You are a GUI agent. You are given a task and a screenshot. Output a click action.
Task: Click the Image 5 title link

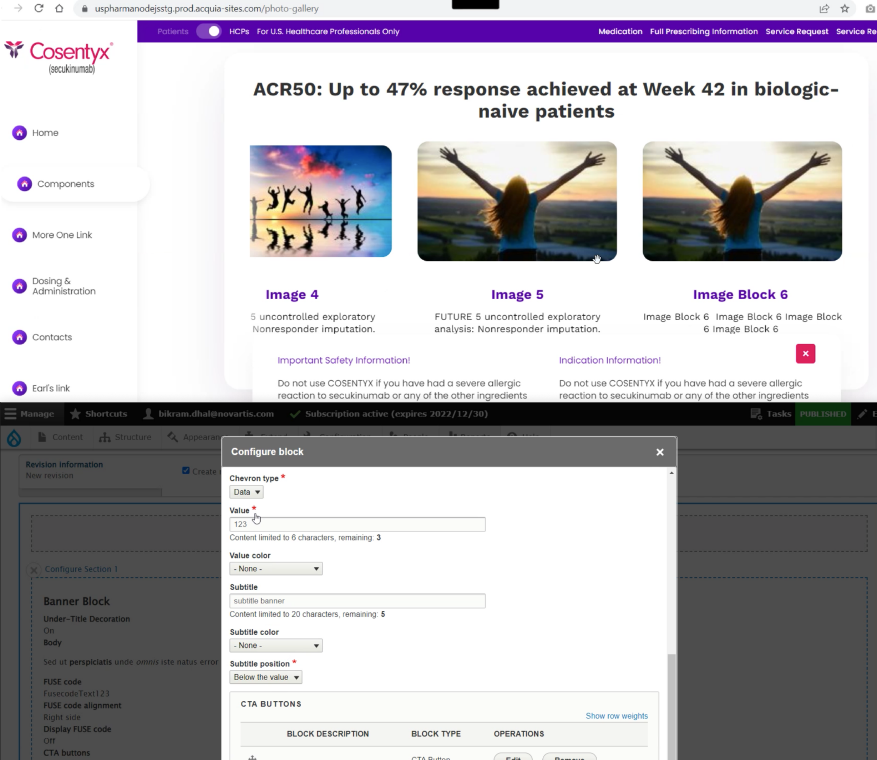[517, 295]
